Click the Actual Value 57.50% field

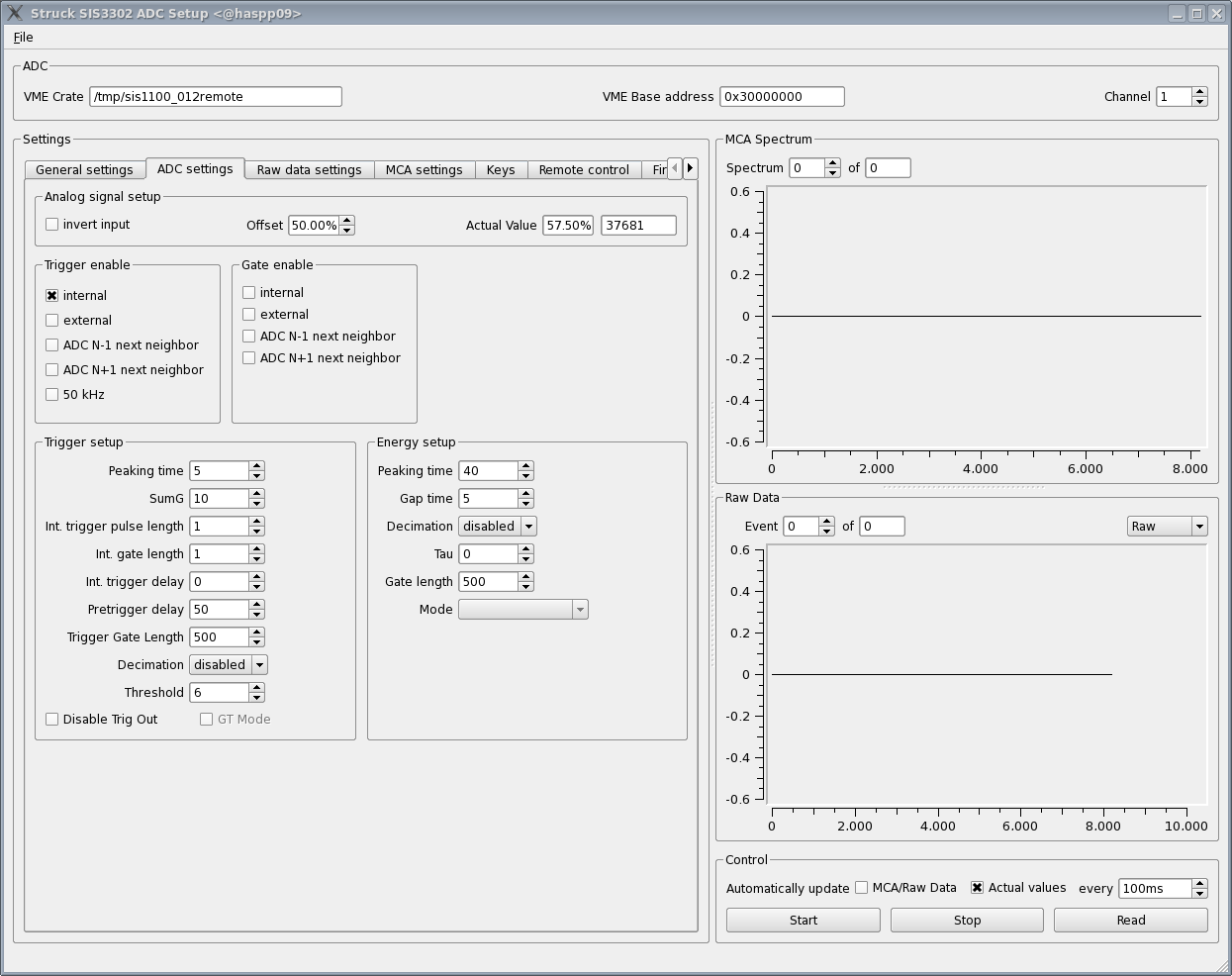point(568,226)
